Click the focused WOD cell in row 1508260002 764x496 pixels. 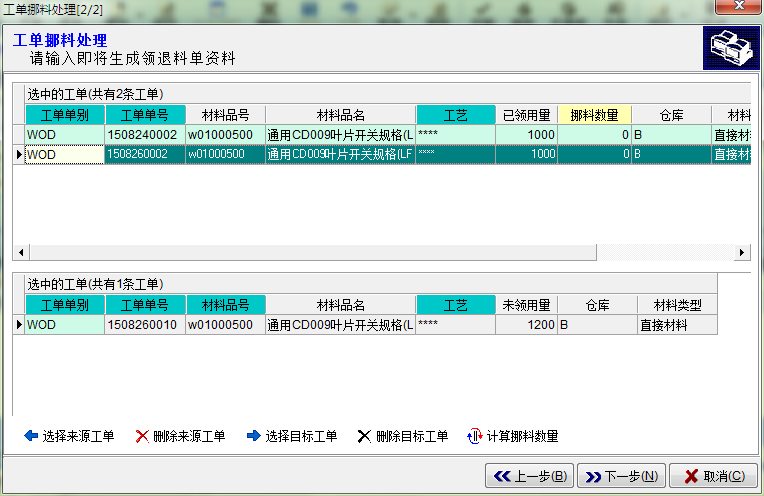click(x=65, y=154)
